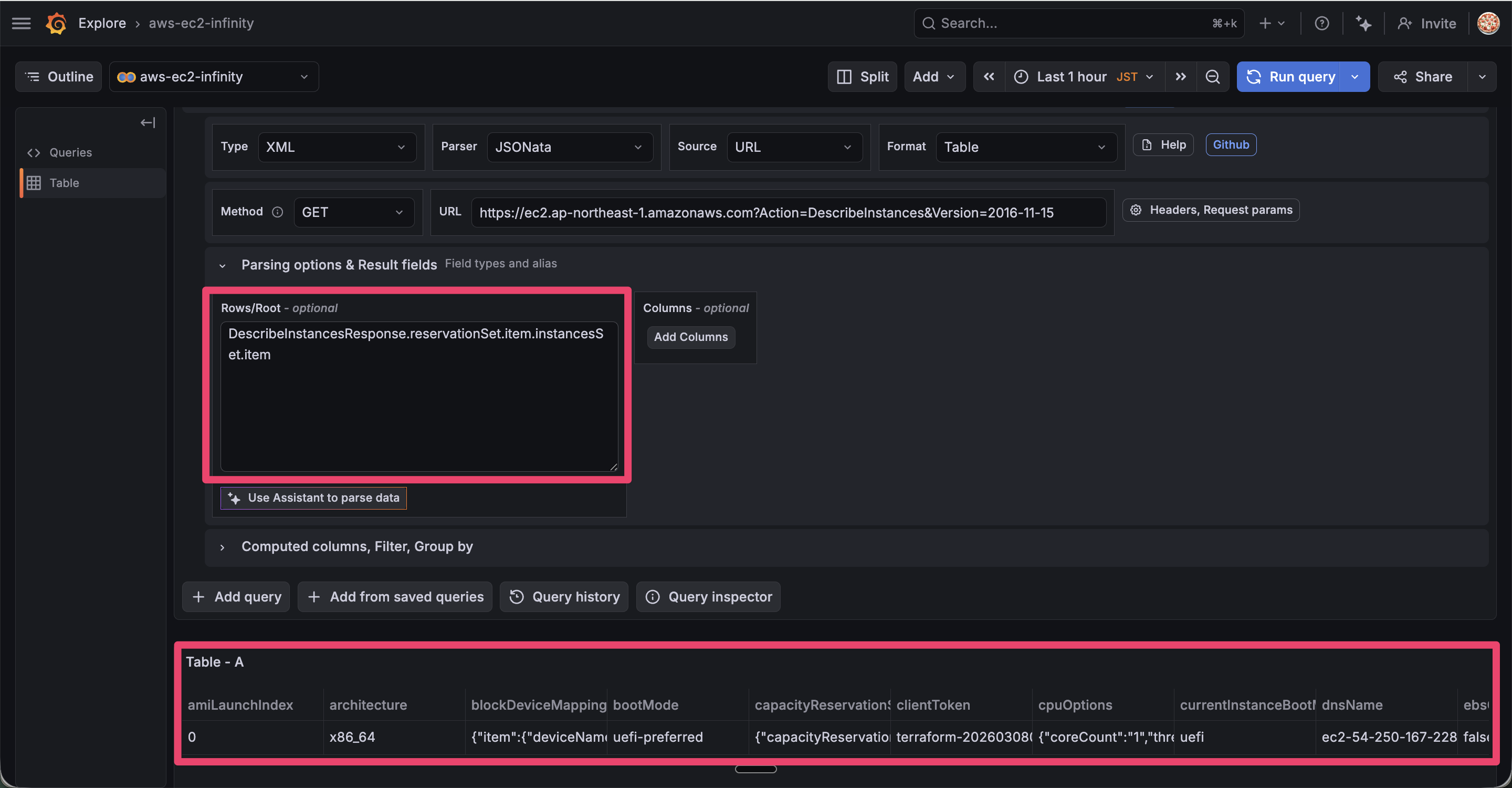The height and width of the screenshot is (788, 1512).
Task: Select Table in outline sidebar
Action: (64, 183)
